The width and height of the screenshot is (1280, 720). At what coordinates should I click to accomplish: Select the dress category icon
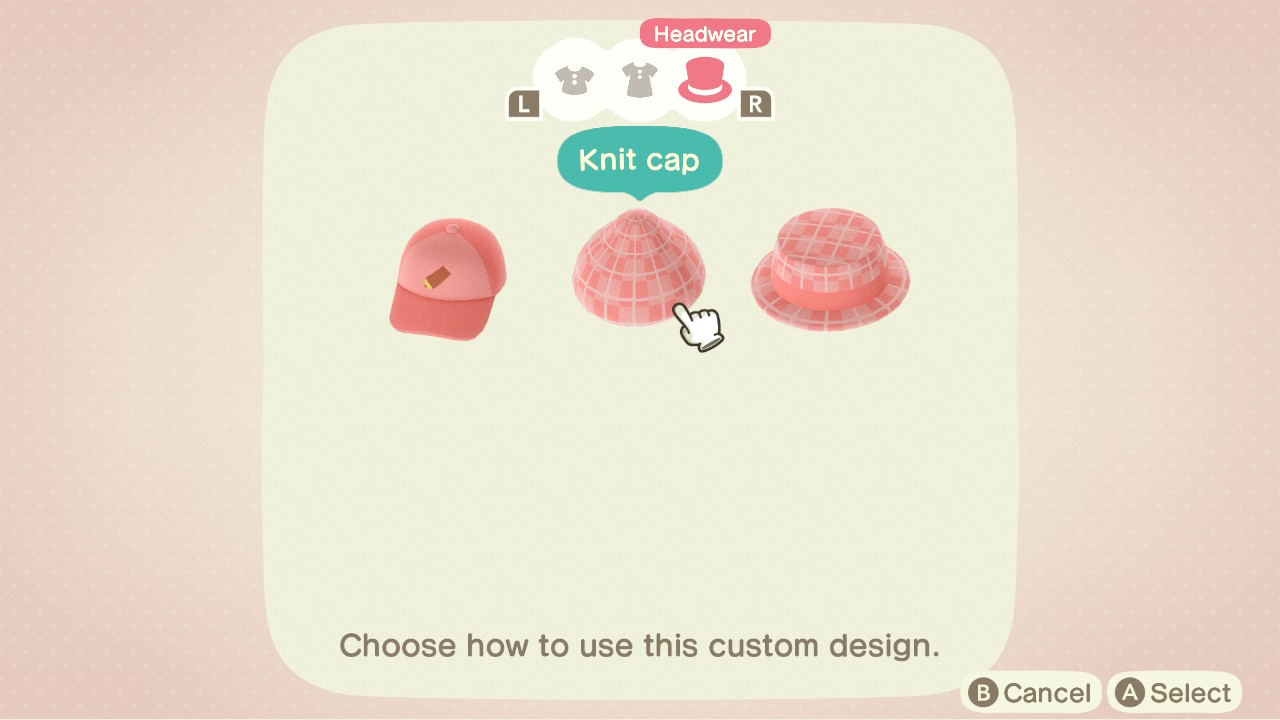pos(639,80)
